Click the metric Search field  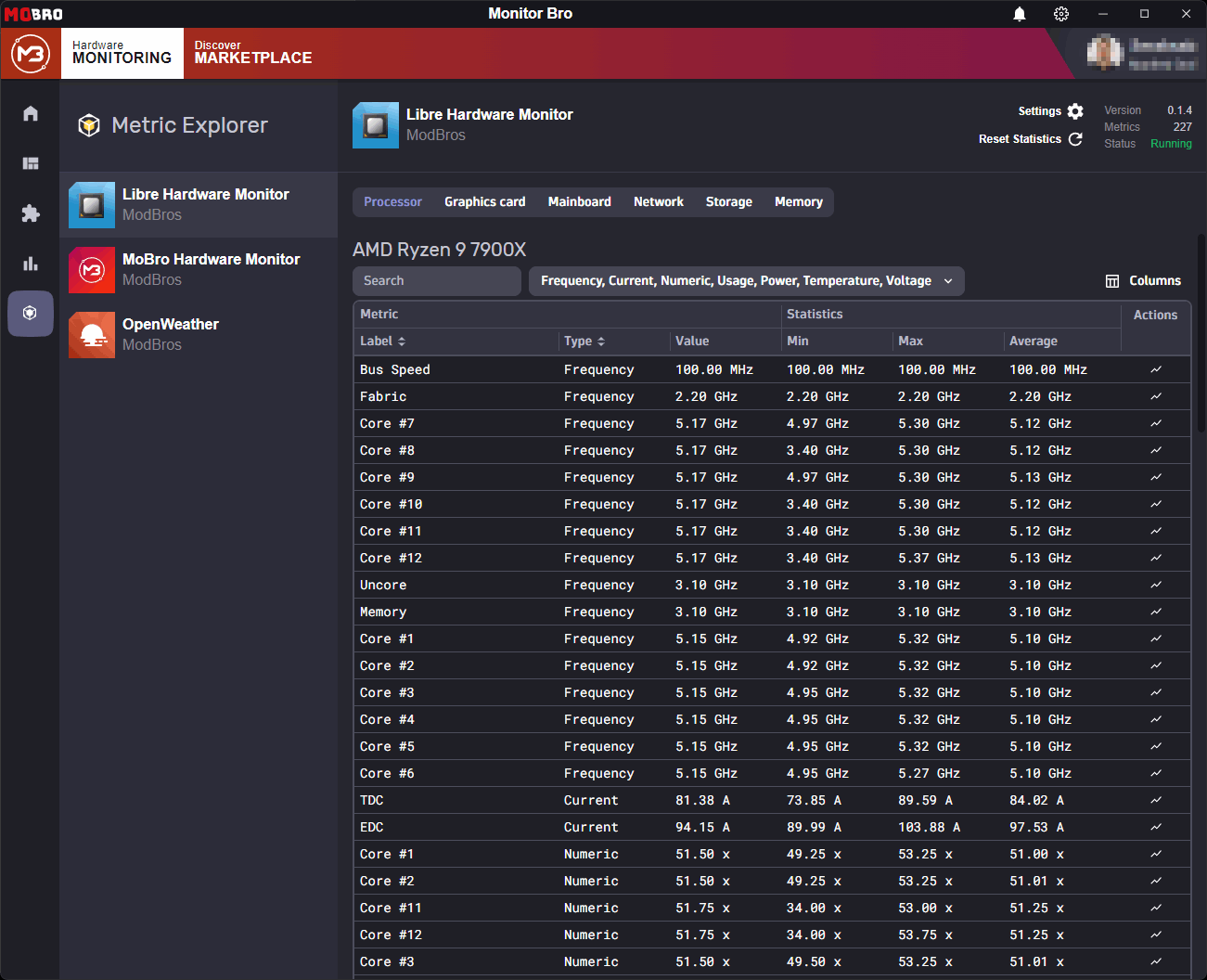(437, 281)
